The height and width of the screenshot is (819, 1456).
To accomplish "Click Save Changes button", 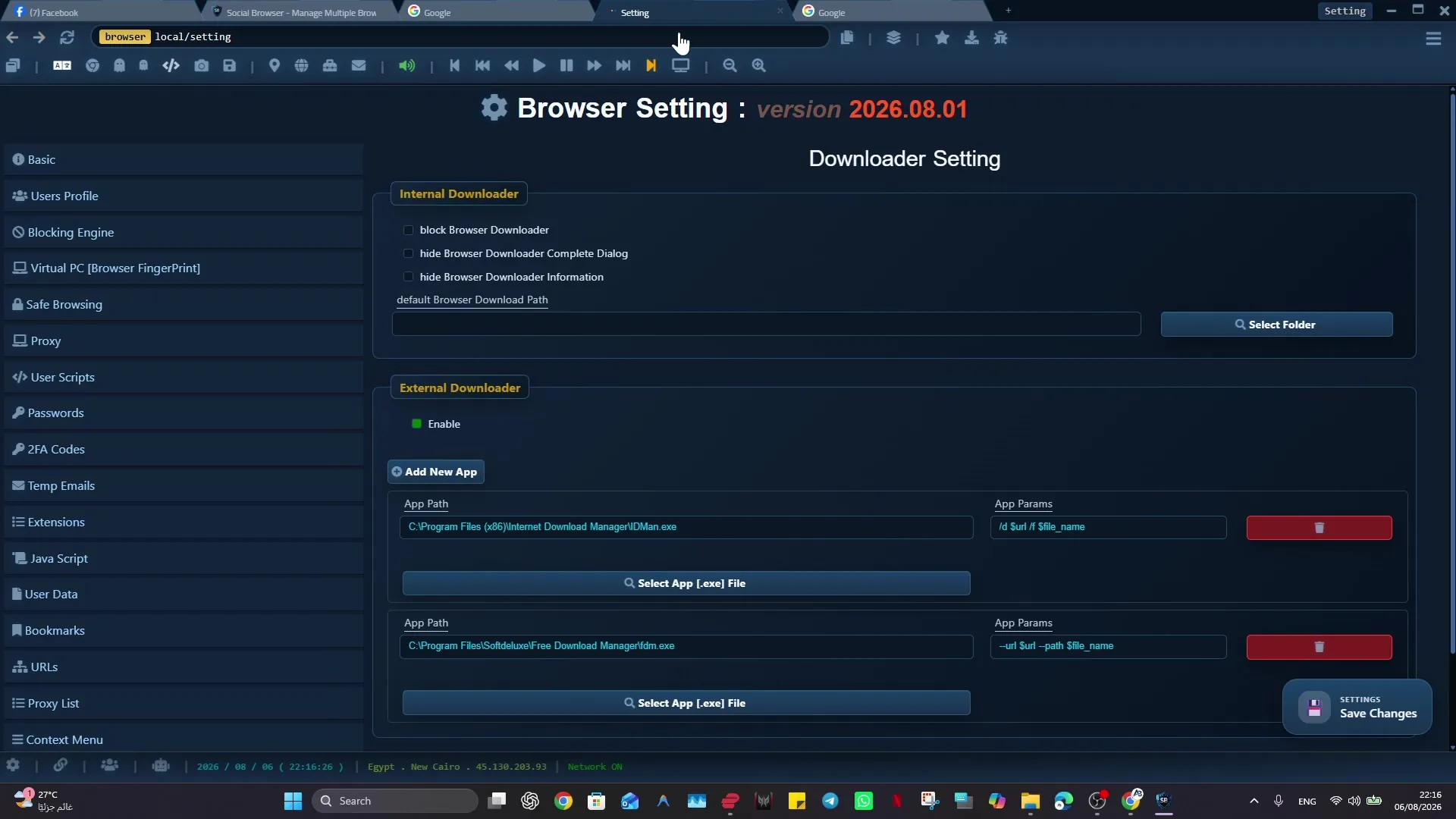I will coord(1357,707).
